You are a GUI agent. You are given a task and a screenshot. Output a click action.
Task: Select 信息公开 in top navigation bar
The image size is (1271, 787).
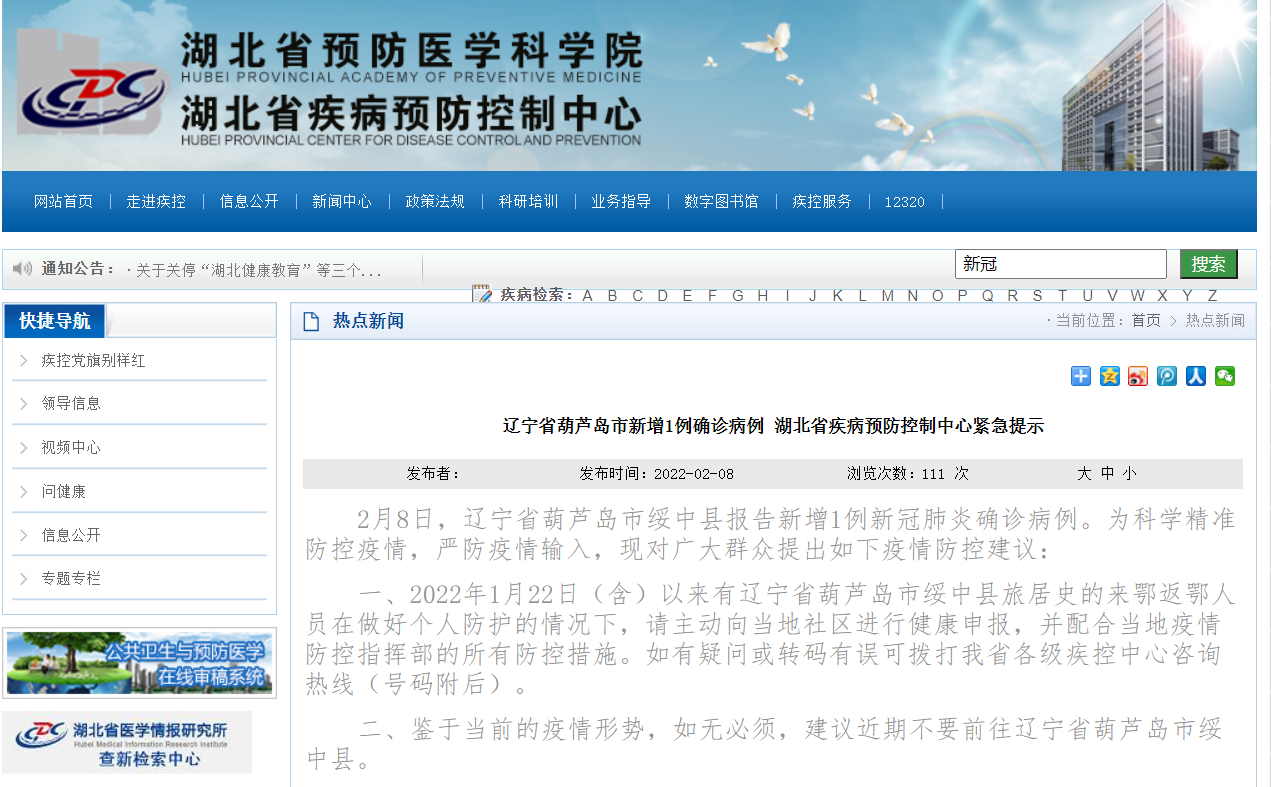click(249, 201)
